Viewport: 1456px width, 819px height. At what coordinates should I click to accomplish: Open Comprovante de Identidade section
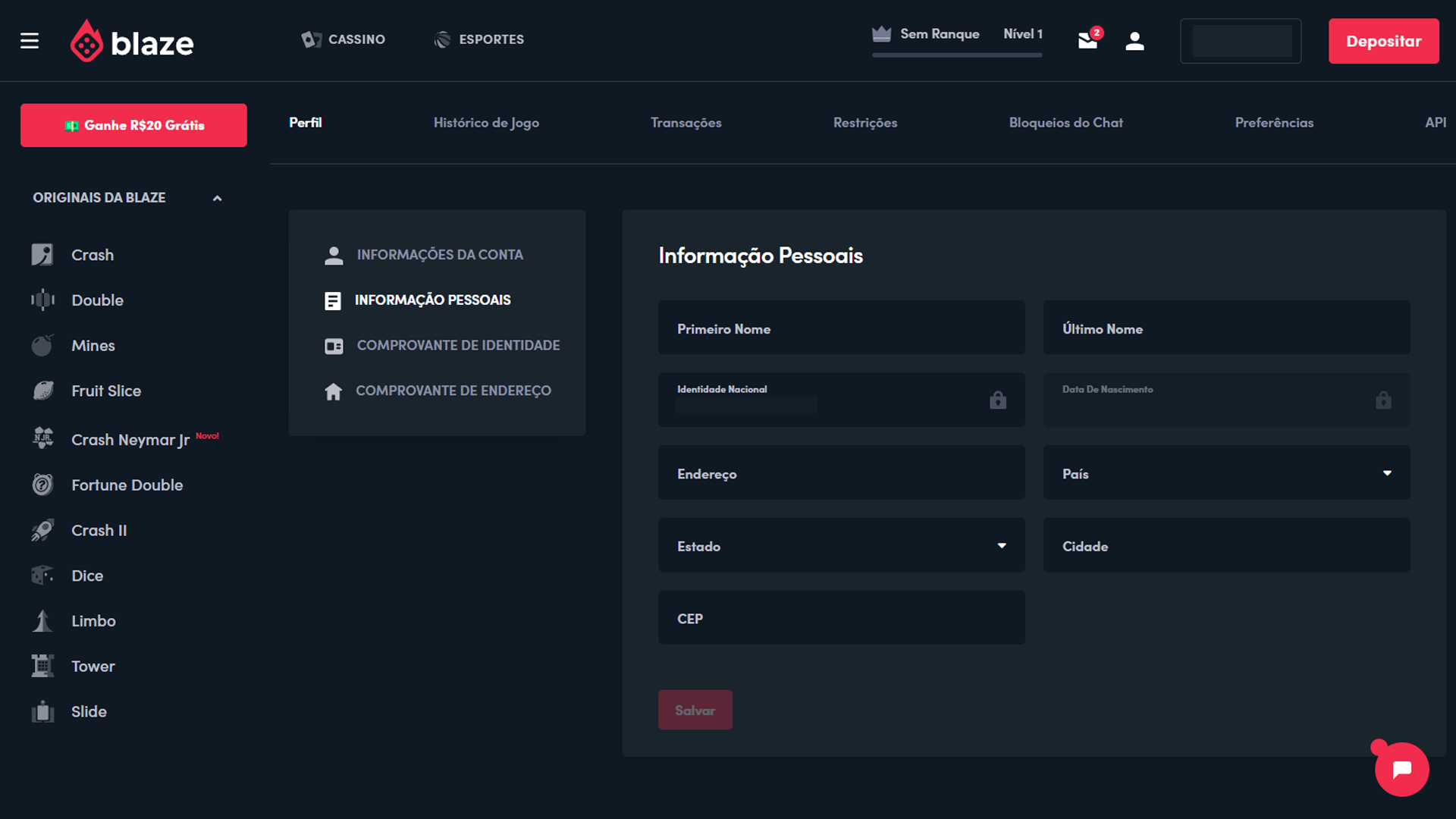tap(457, 346)
